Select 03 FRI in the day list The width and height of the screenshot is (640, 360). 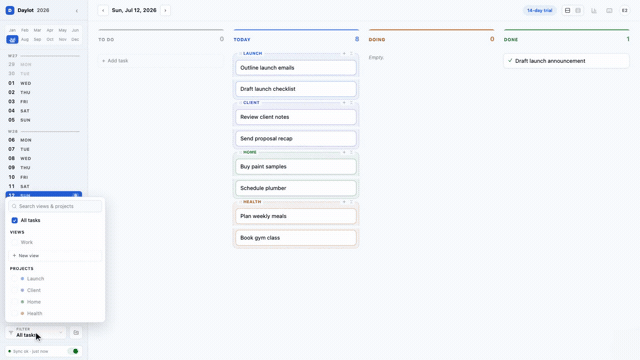point(43,102)
